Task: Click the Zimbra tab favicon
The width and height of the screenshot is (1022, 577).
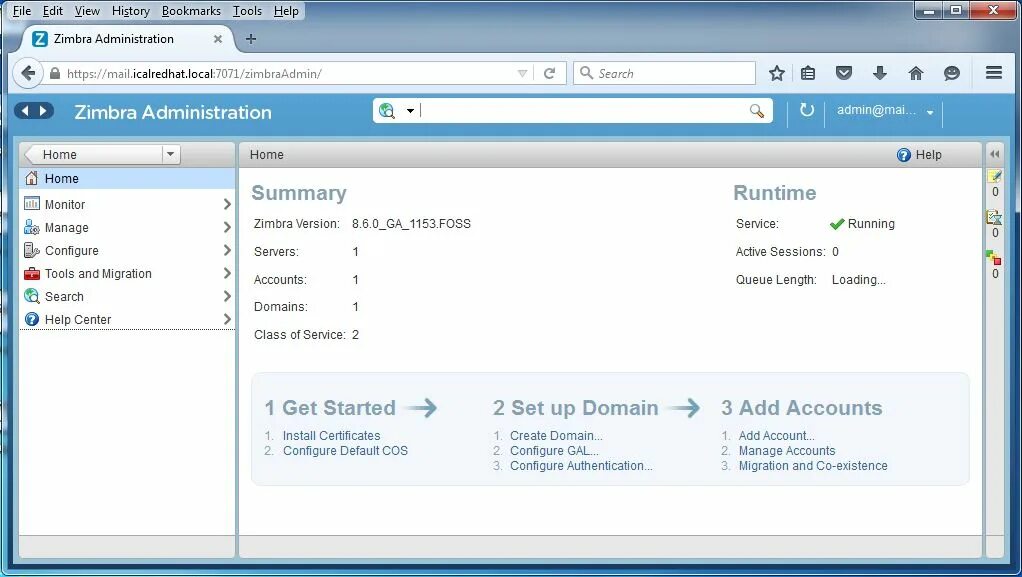Action: point(40,38)
